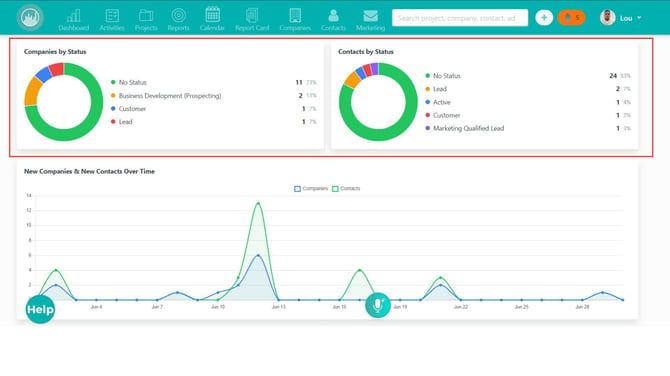Click Active label in Contacts legend
Viewport: 670px width, 376px height.
[442, 102]
